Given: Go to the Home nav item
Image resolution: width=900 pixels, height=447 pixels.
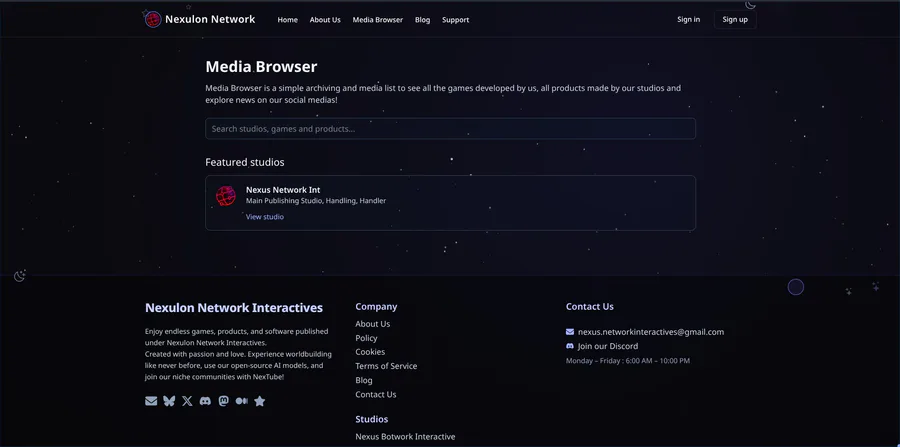Looking at the screenshot, I should pyautogui.click(x=288, y=20).
